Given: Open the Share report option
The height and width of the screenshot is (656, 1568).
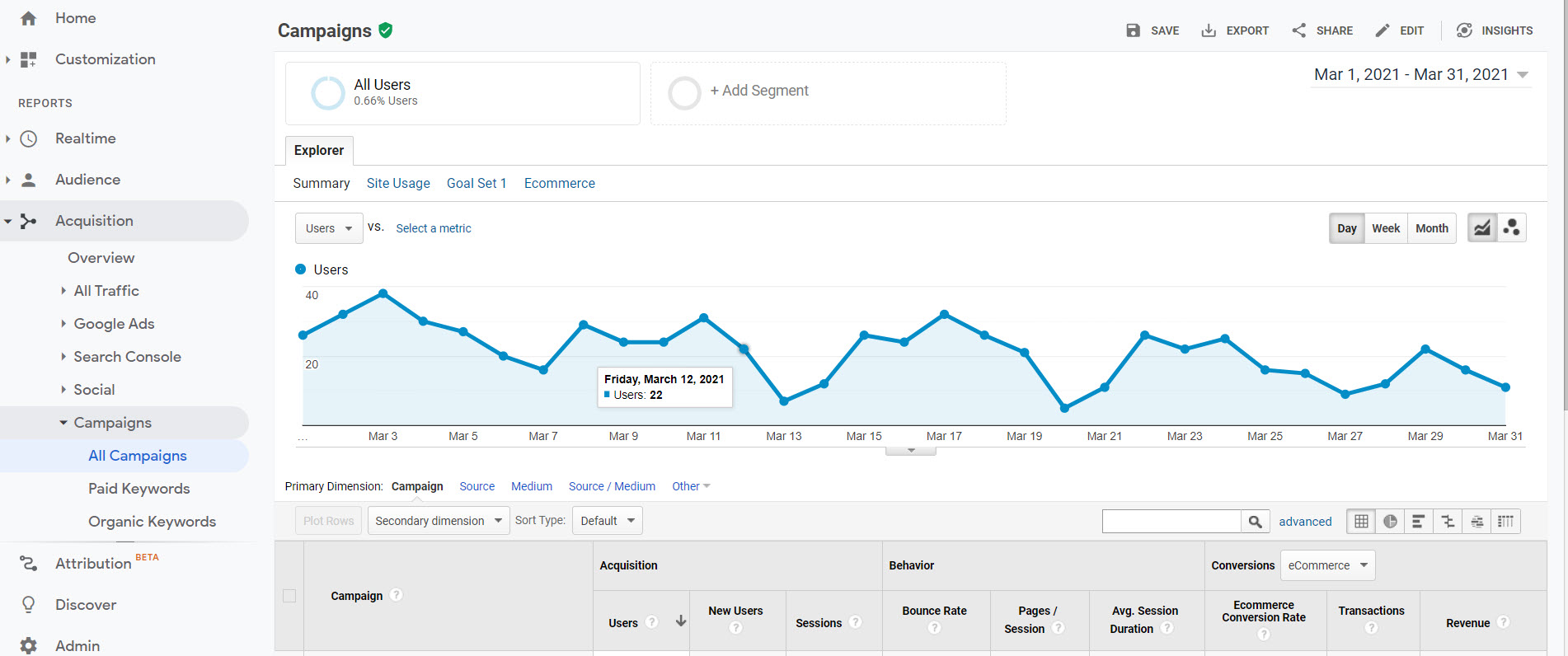Looking at the screenshot, I should [x=1322, y=30].
